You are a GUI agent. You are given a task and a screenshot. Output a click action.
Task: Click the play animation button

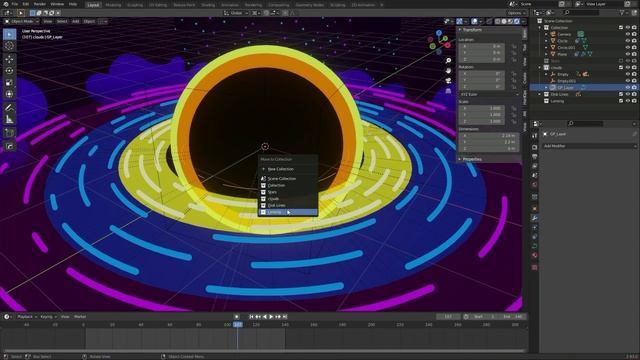(x=271, y=317)
